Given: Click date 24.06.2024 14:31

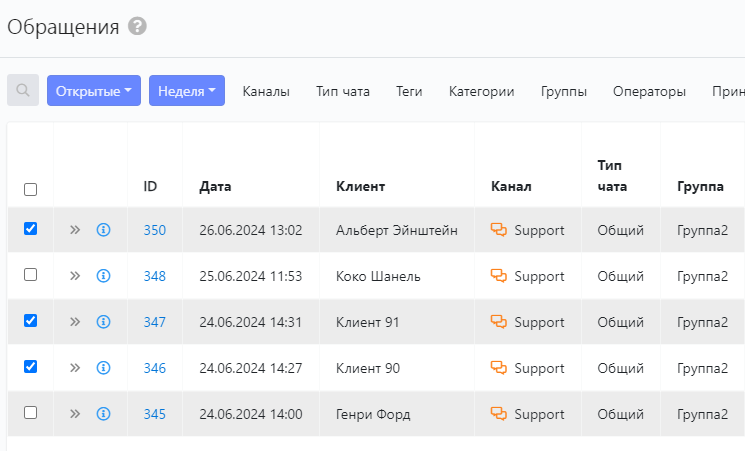Looking at the screenshot, I should pos(251,322).
